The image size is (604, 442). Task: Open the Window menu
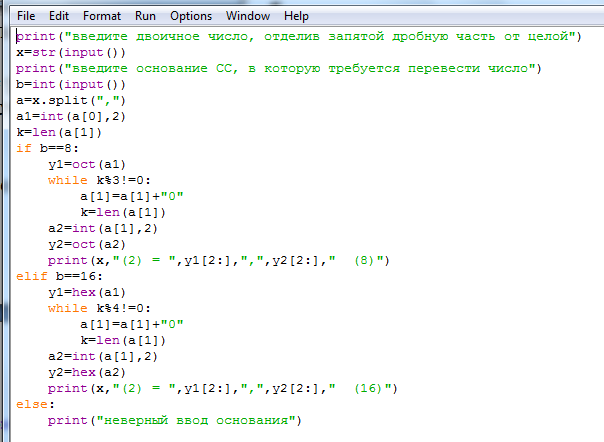point(248,17)
